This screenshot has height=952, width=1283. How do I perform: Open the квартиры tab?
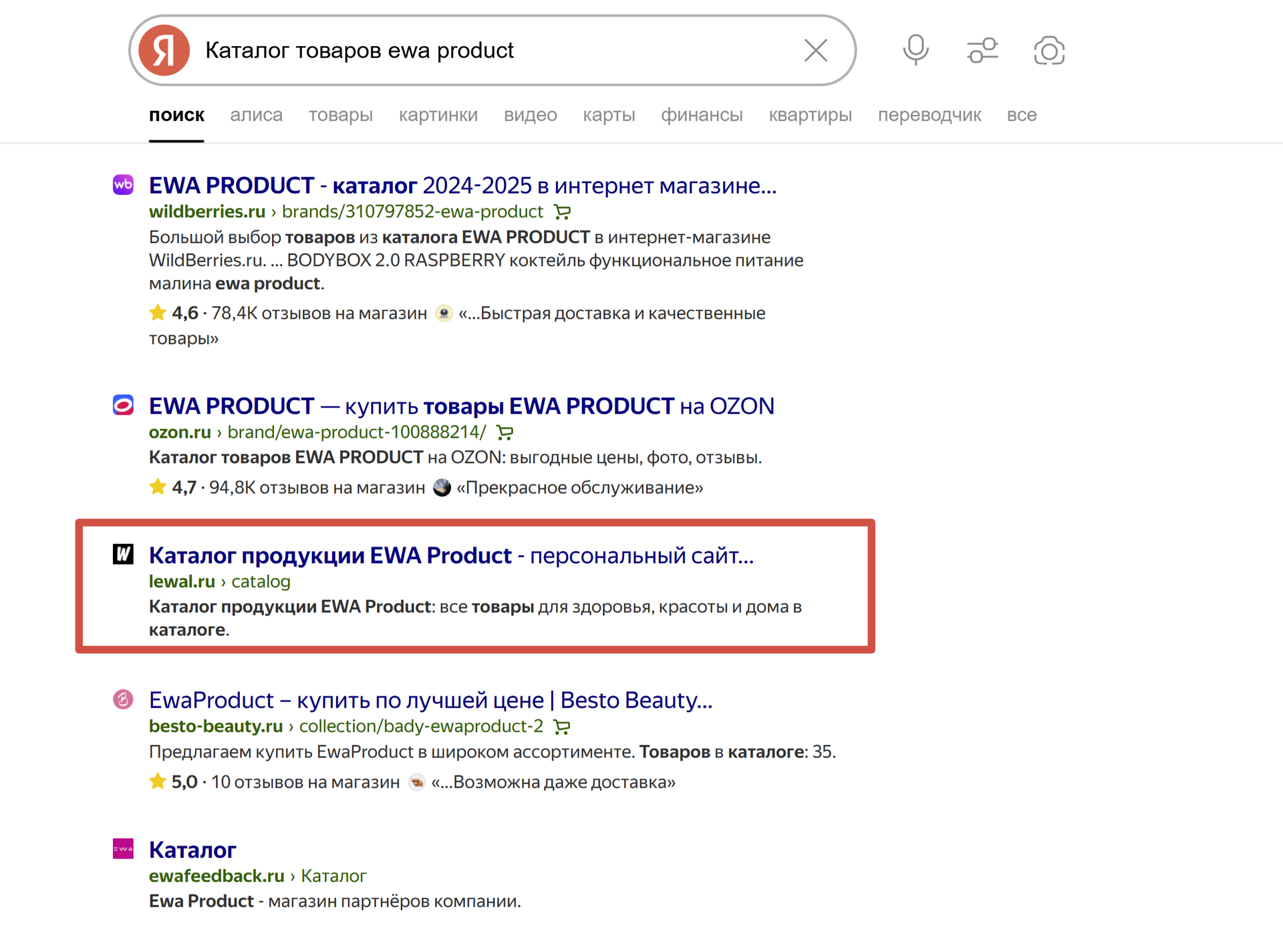click(x=810, y=115)
